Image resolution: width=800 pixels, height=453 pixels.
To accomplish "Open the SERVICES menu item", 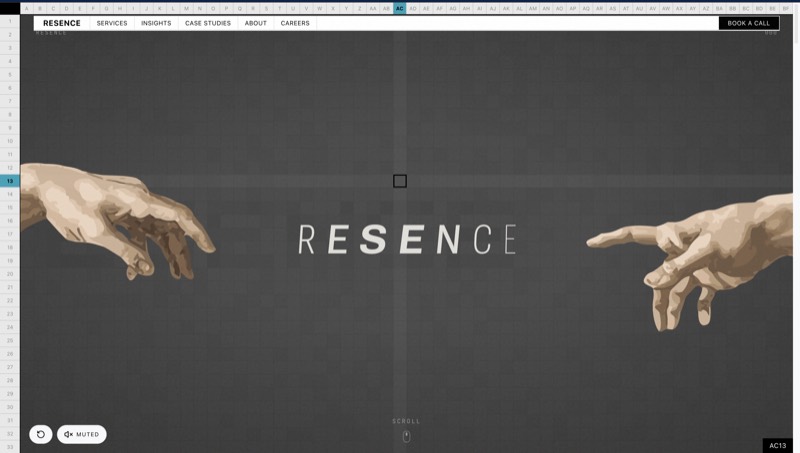I will click(x=112, y=23).
